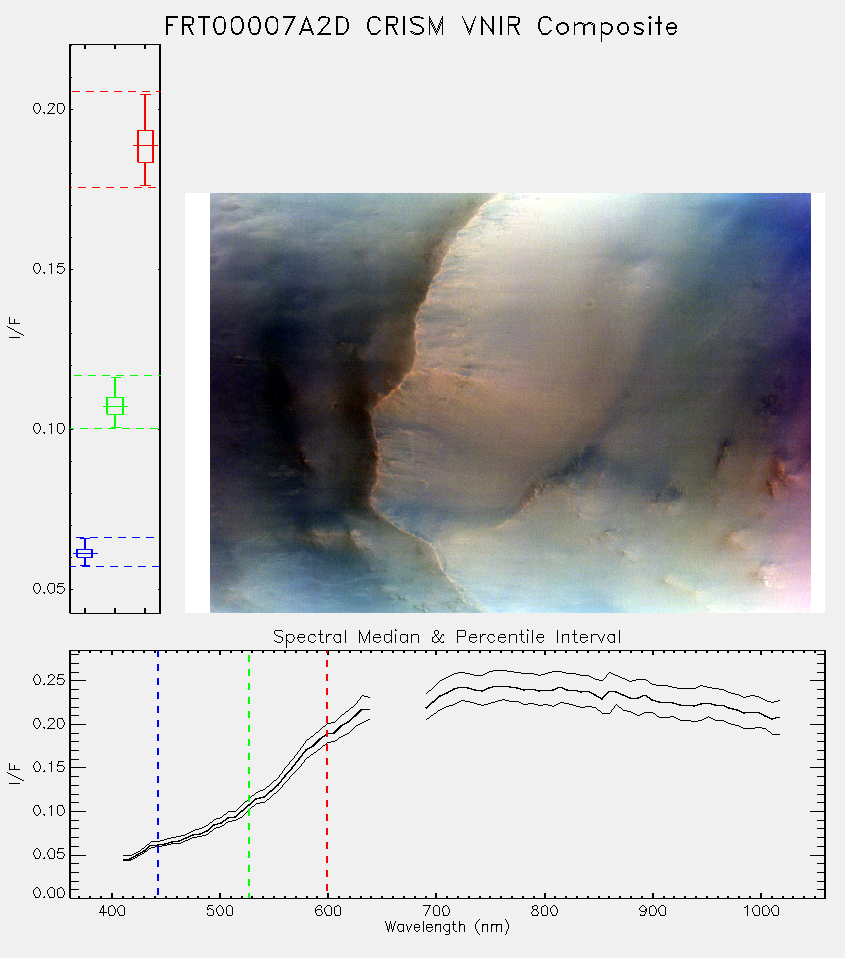The width and height of the screenshot is (845, 958).
Task: Click the red box plot marker
Action: (x=145, y=146)
